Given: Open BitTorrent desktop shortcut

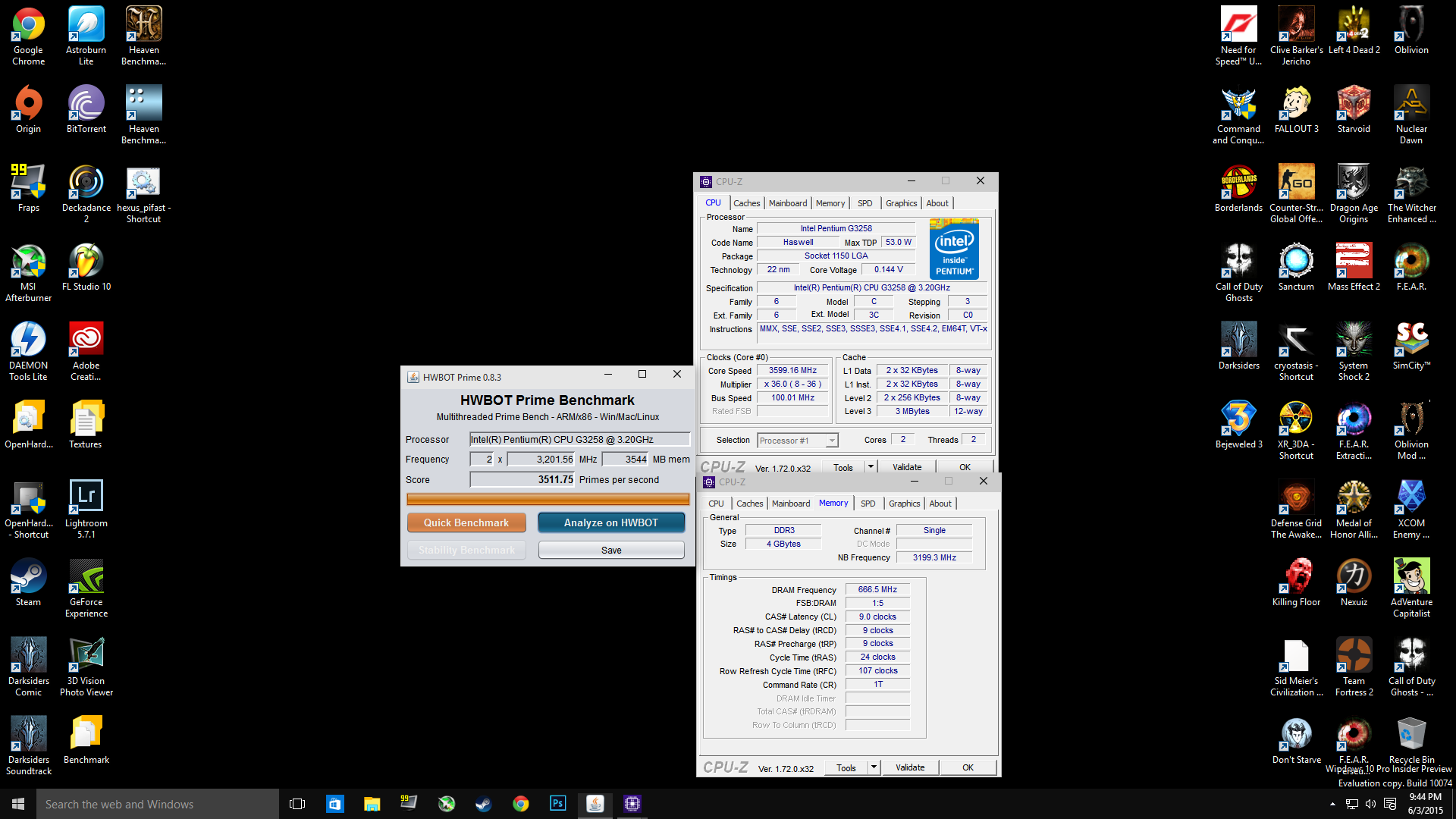Looking at the screenshot, I should coord(86,109).
